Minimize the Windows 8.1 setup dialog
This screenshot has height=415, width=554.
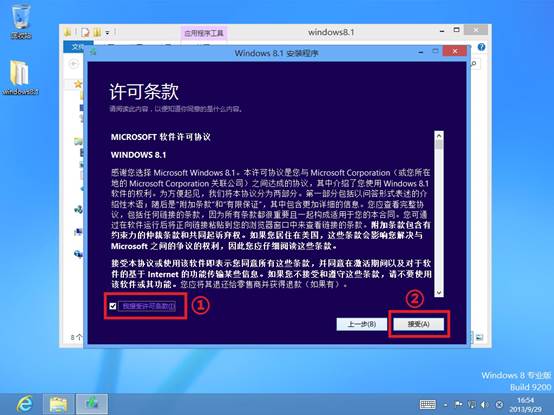click(420, 52)
